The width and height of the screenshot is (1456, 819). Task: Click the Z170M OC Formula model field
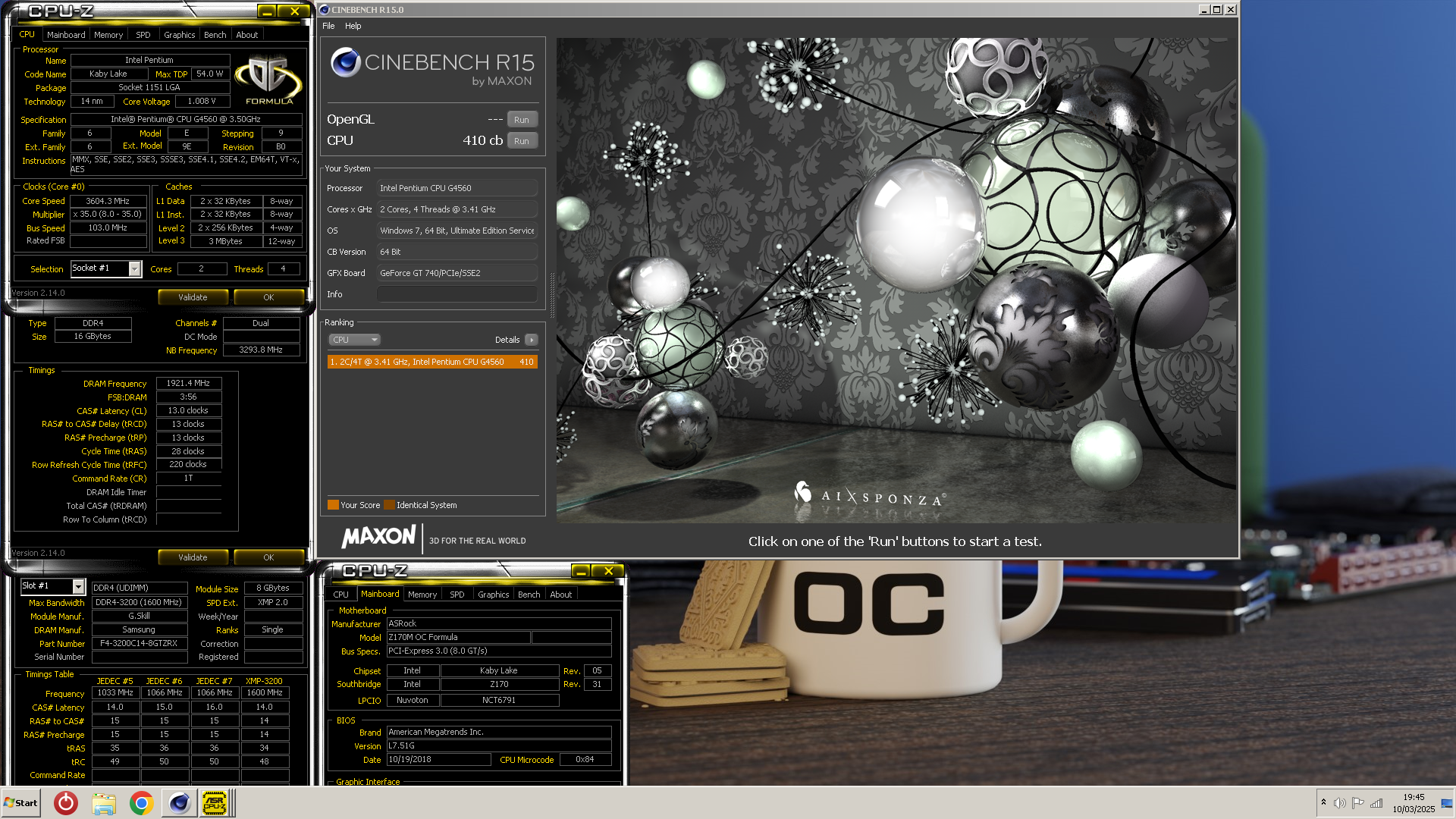click(x=459, y=638)
